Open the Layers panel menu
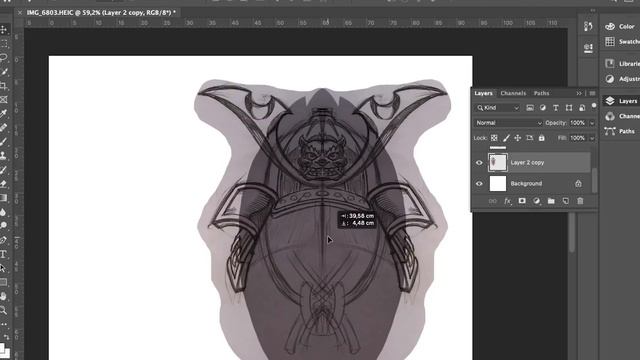 click(x=592, y=93)
